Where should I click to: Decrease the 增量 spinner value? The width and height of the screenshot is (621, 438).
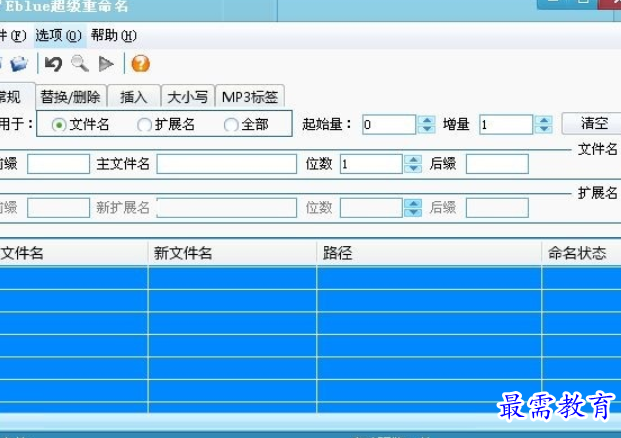tap(544, 129)
